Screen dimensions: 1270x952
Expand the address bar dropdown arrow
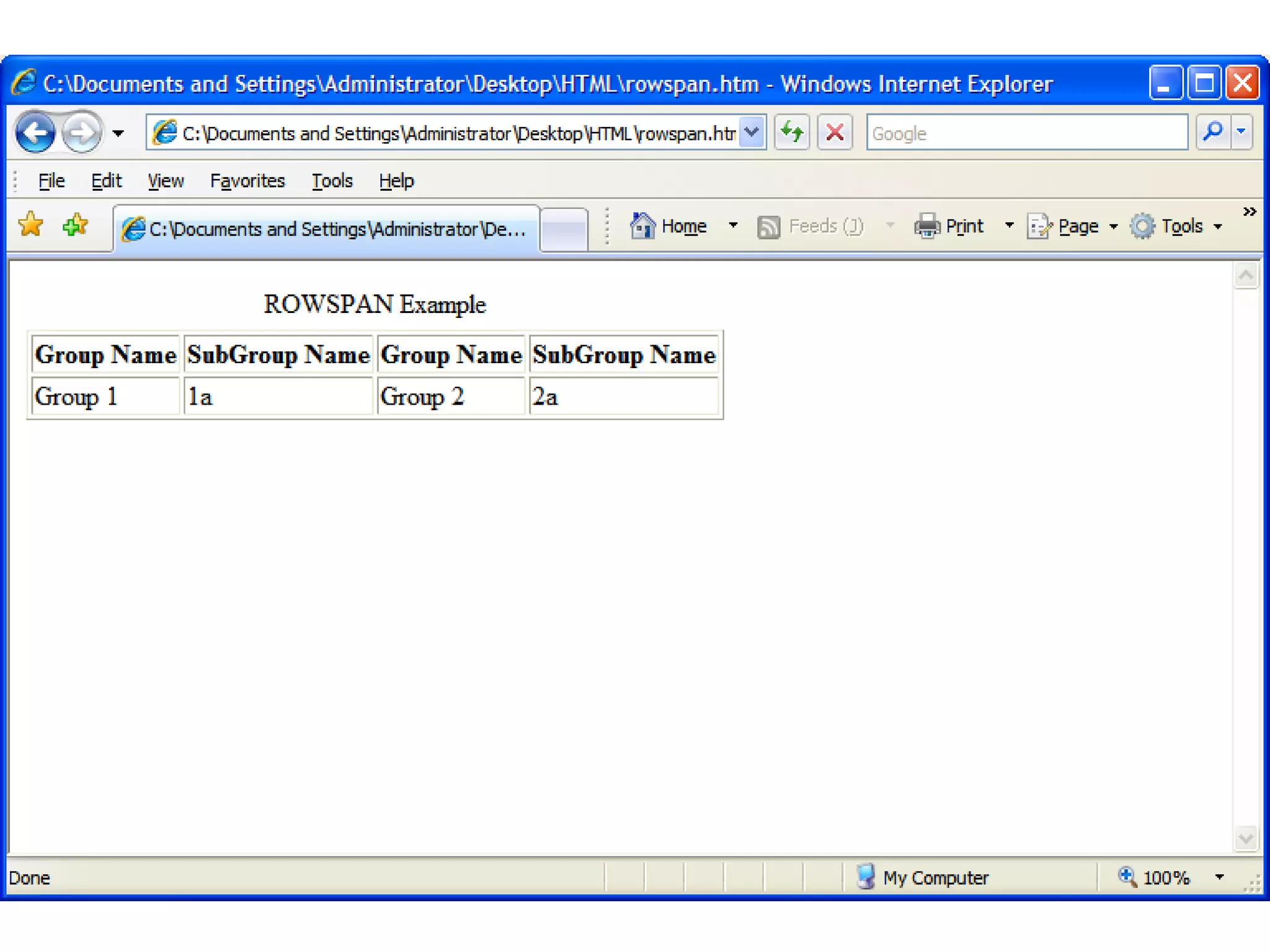pyautogui.click(x=752, y=132)
